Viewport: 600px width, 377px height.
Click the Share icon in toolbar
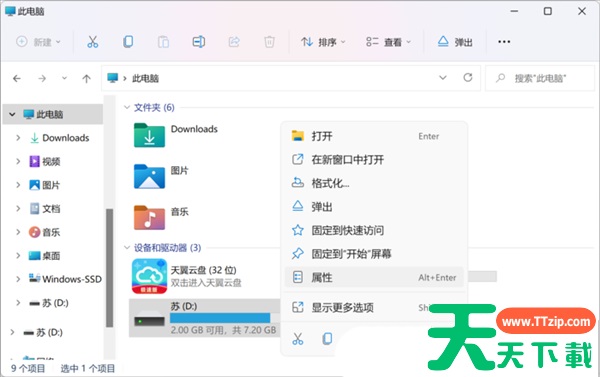coord(234,42)
